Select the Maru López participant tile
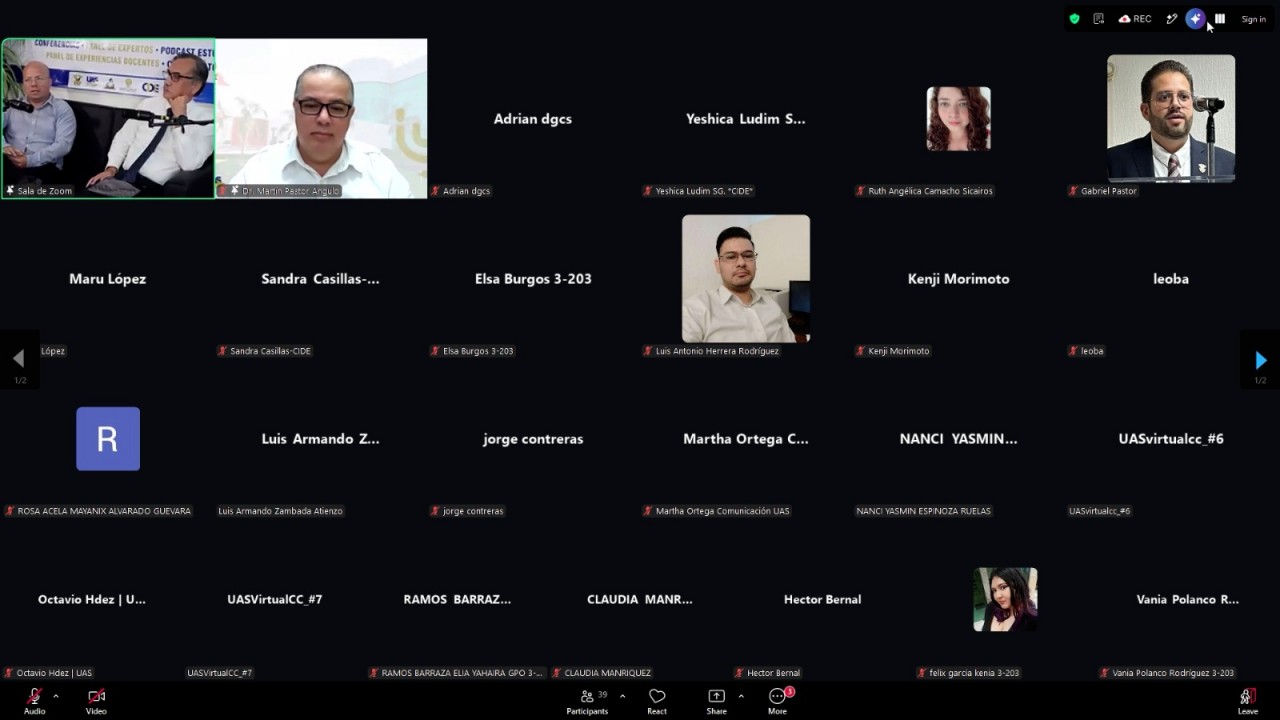Viewport: 1280px width, 720px height. pos(108,279)
